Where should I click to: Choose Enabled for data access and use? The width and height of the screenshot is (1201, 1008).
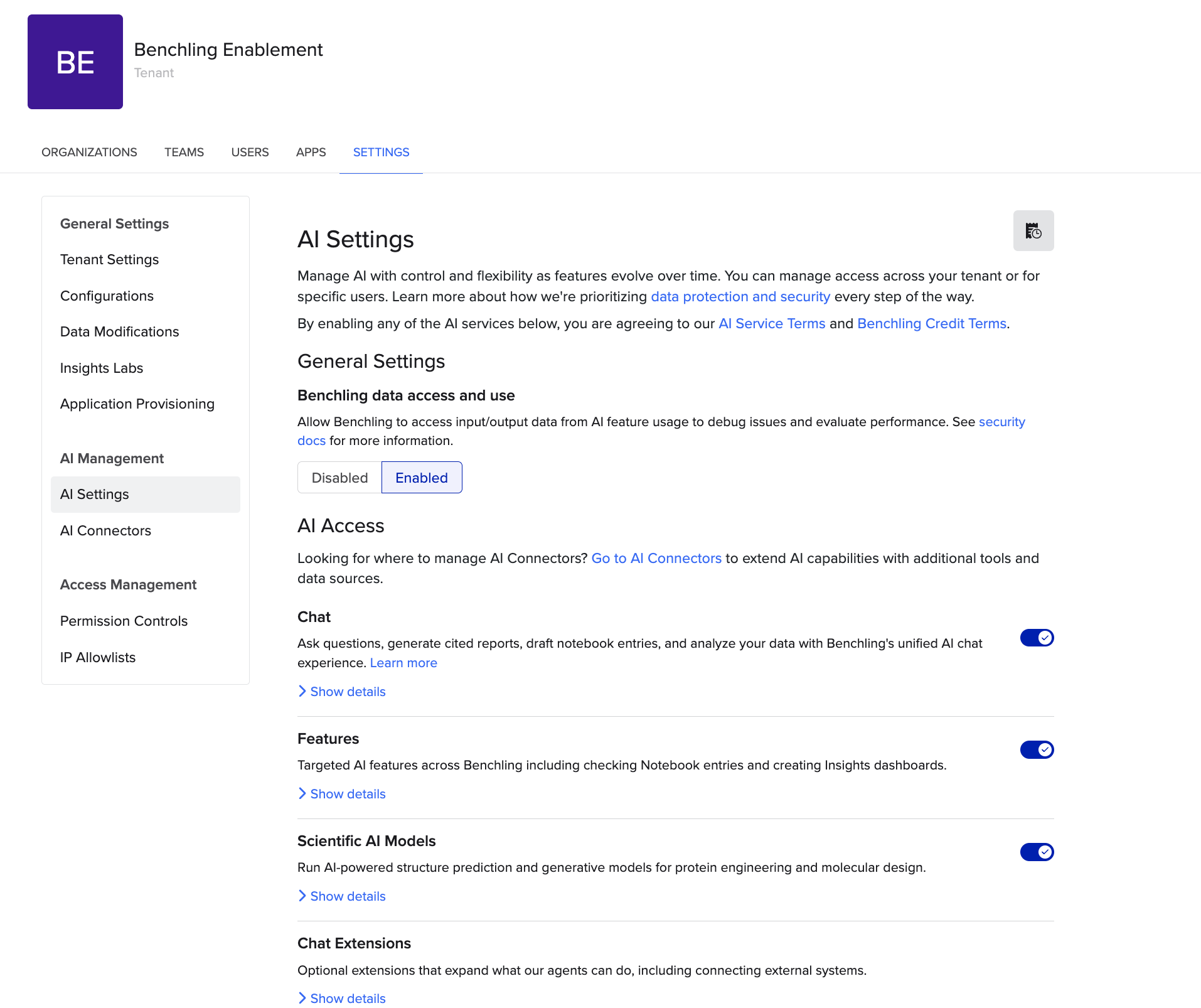point(422,478)
